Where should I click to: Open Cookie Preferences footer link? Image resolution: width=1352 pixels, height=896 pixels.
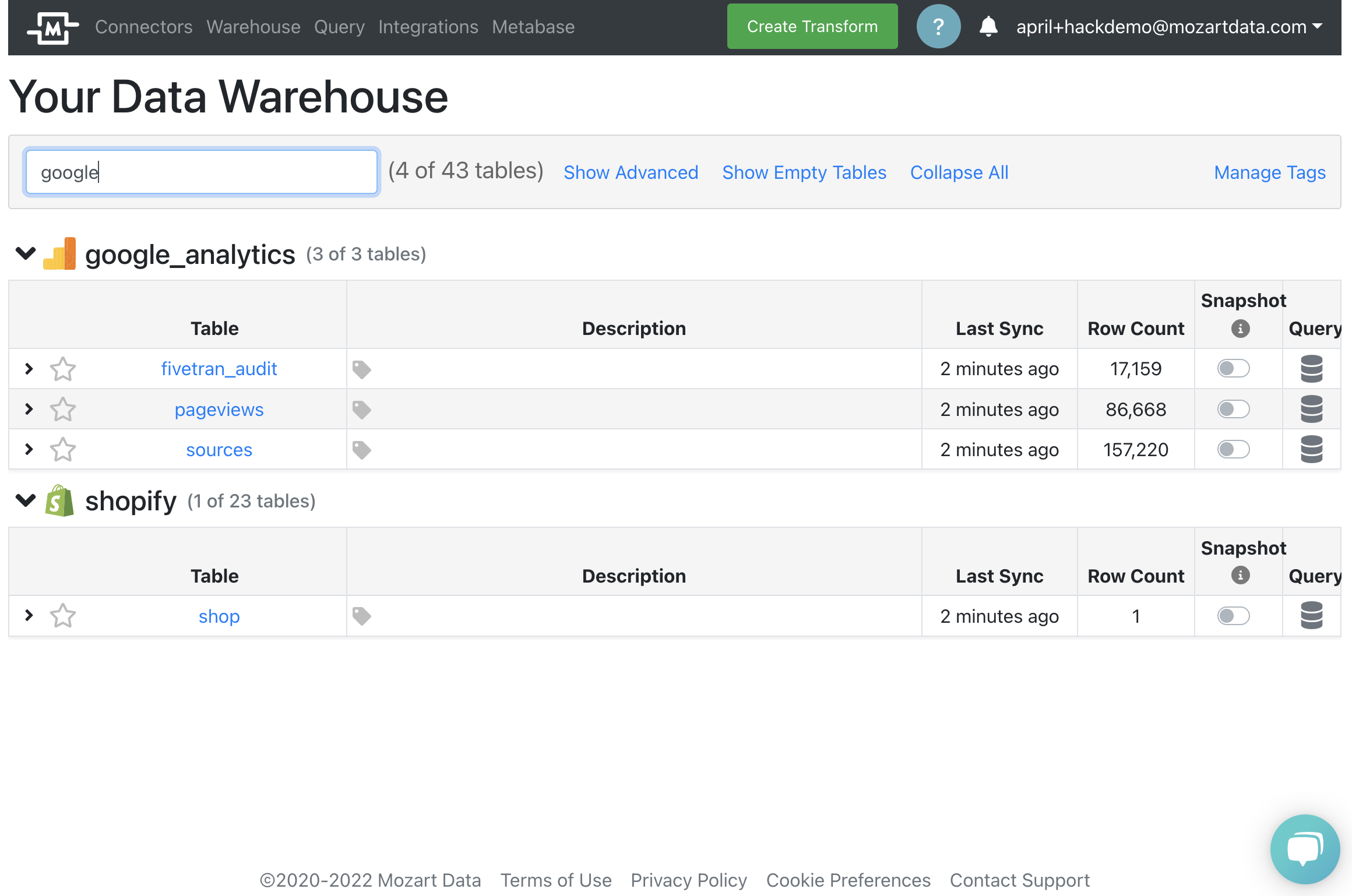coord(848,880)
